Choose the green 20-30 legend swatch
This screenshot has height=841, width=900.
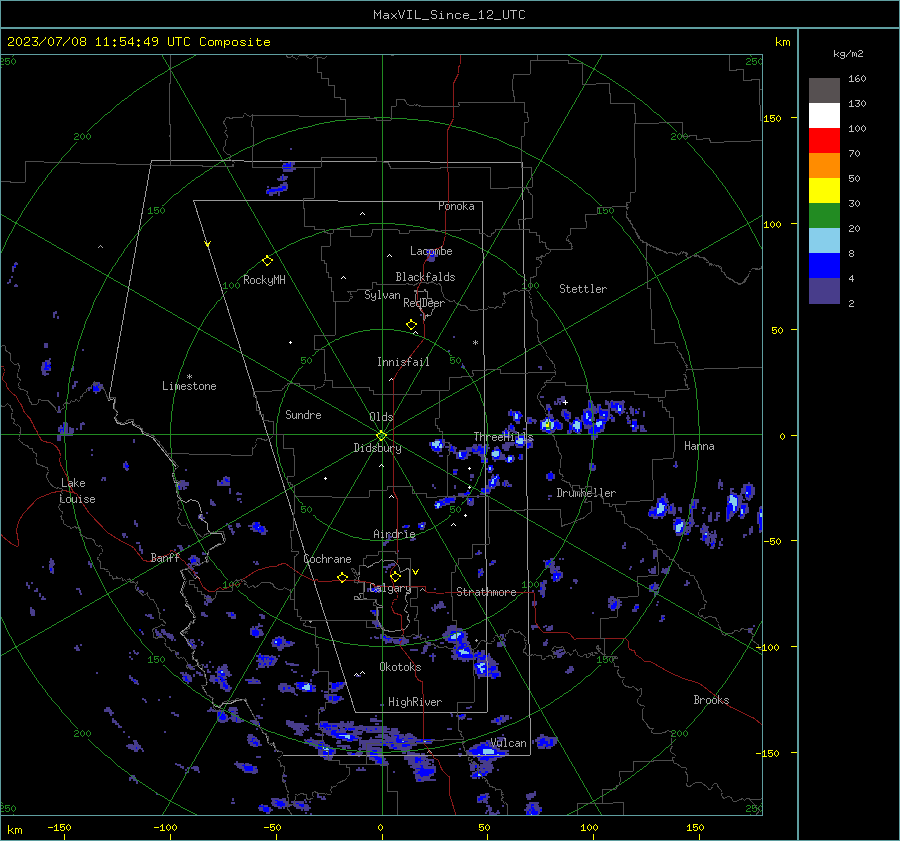824,216
